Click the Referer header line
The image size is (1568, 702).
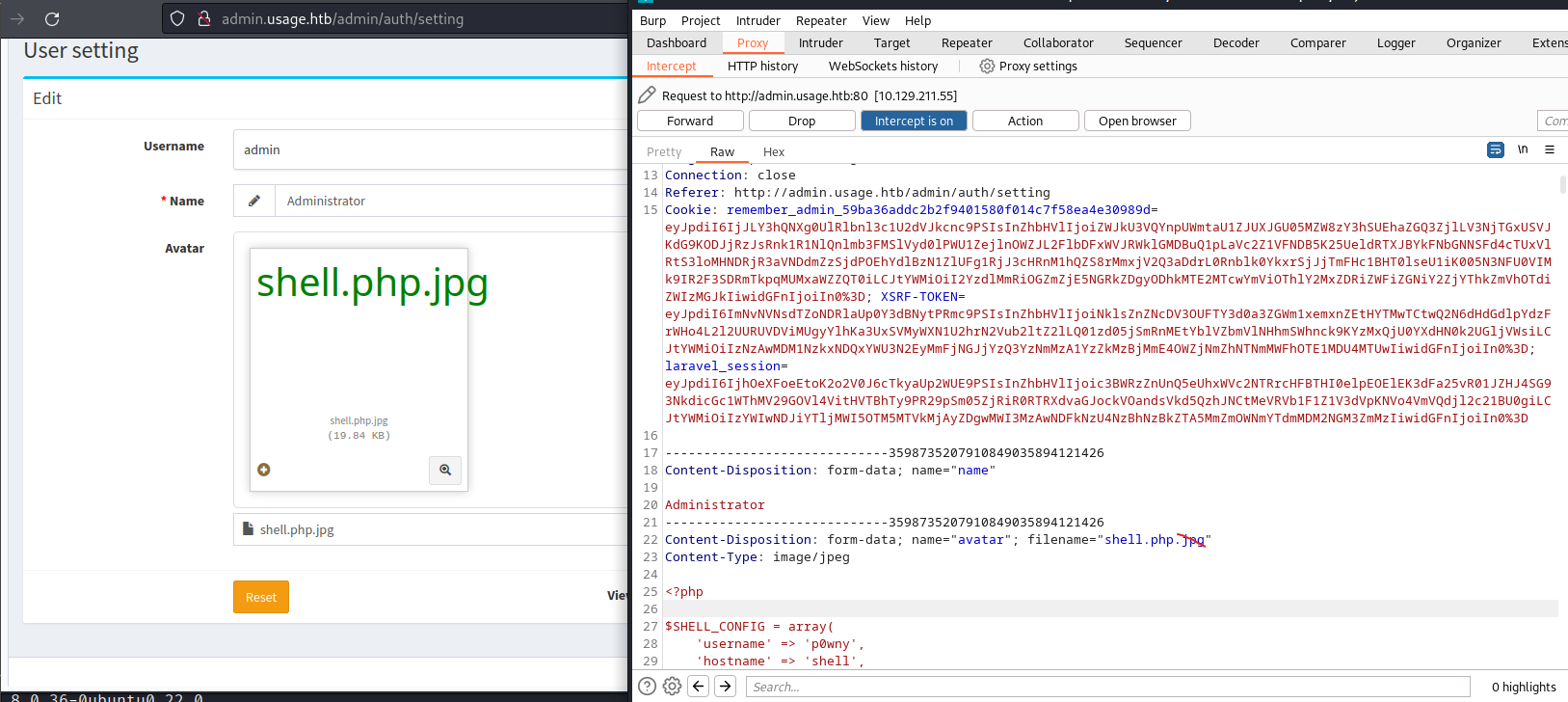(x=858, y=193)
